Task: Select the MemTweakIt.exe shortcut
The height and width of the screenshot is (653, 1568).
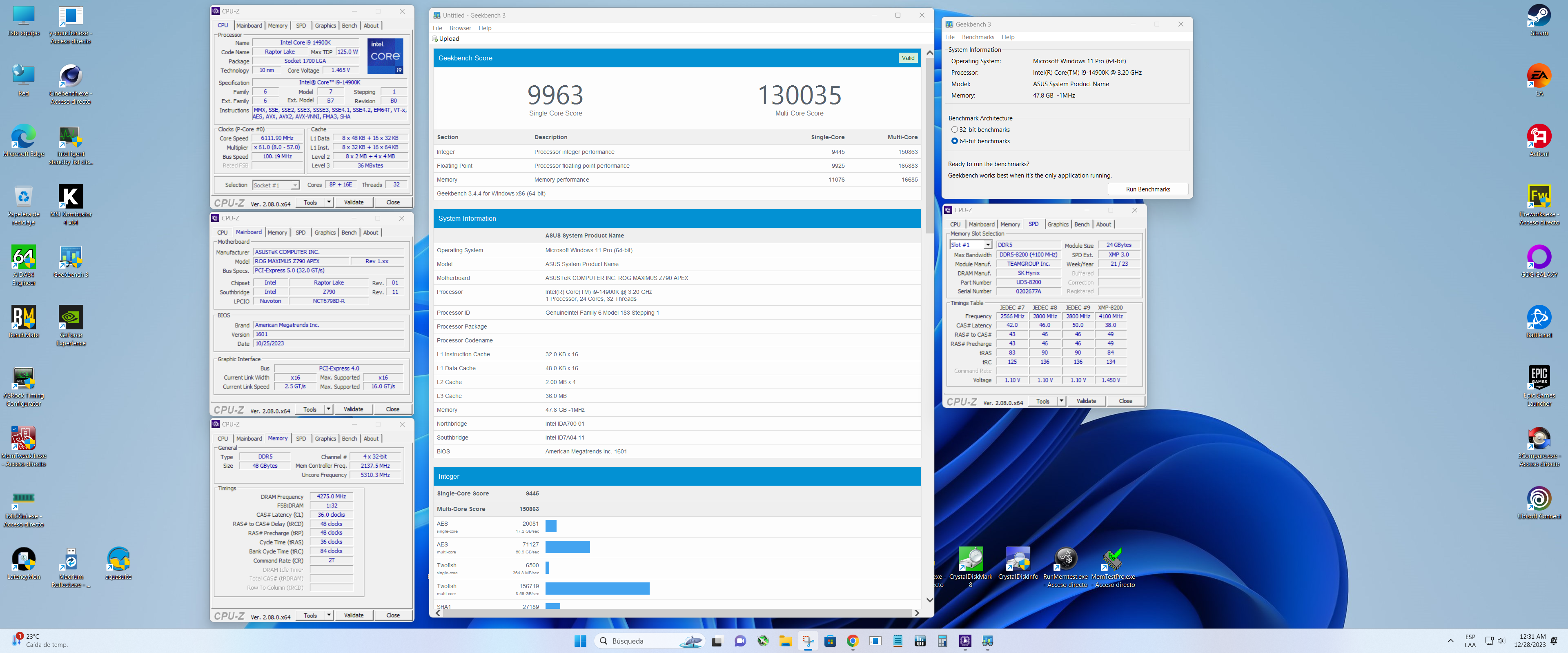Action: [23, 447]
